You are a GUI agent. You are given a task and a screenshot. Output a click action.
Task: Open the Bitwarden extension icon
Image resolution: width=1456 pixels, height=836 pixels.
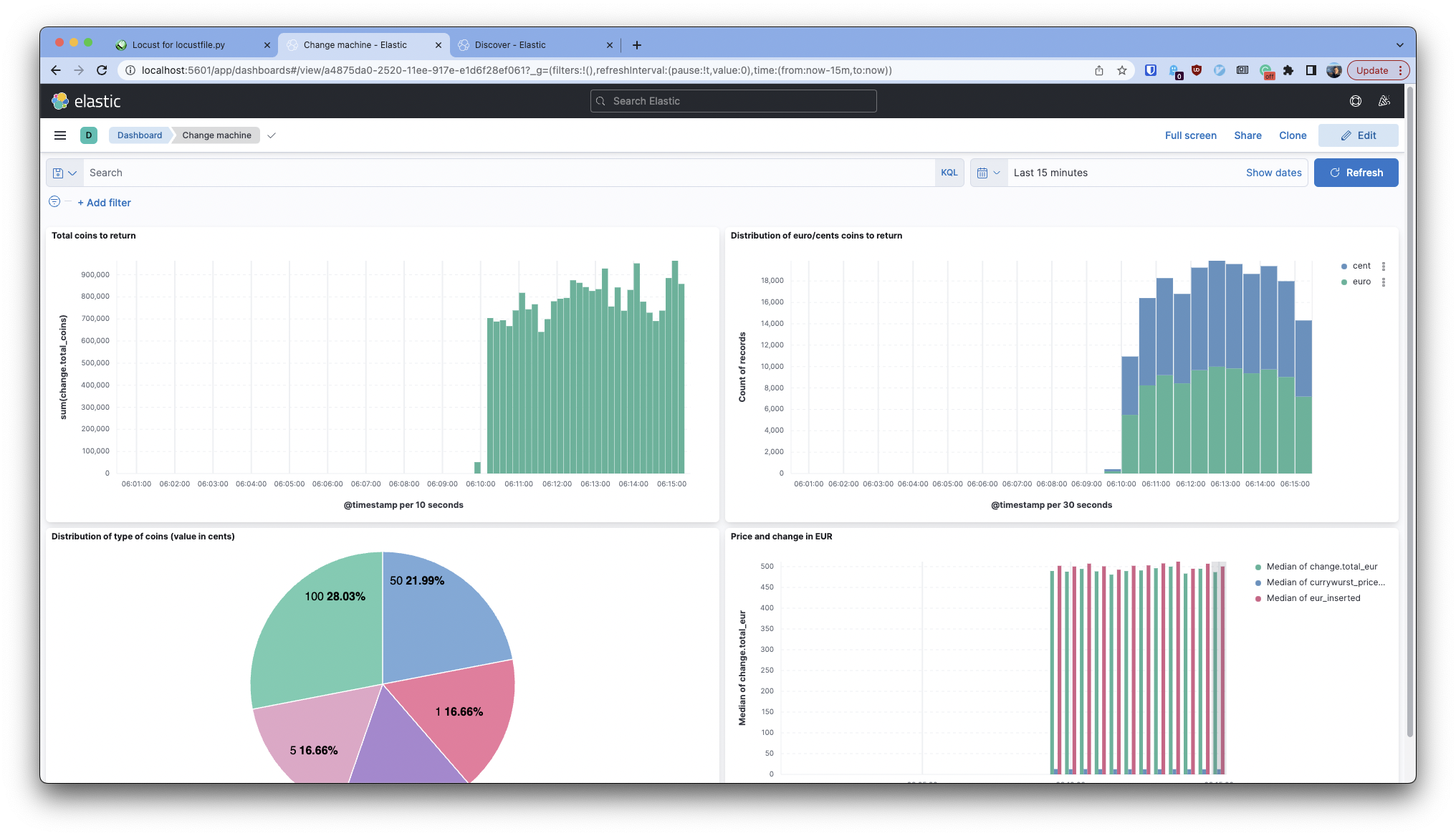pyautogui.click(x=1151, y=70)
